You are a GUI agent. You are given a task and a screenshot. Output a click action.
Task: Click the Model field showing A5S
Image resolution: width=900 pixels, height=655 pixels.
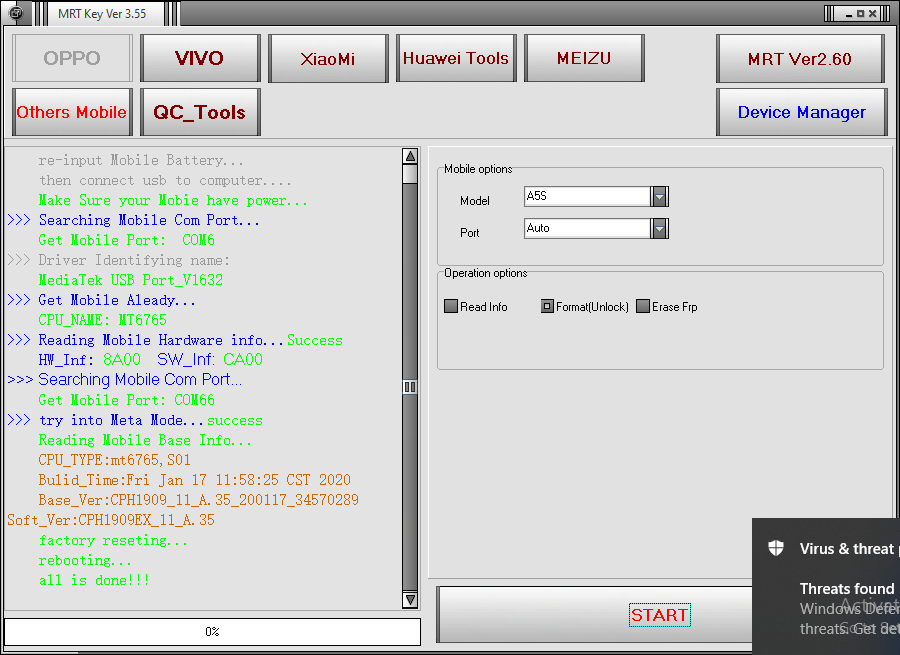tap(587, 197)
